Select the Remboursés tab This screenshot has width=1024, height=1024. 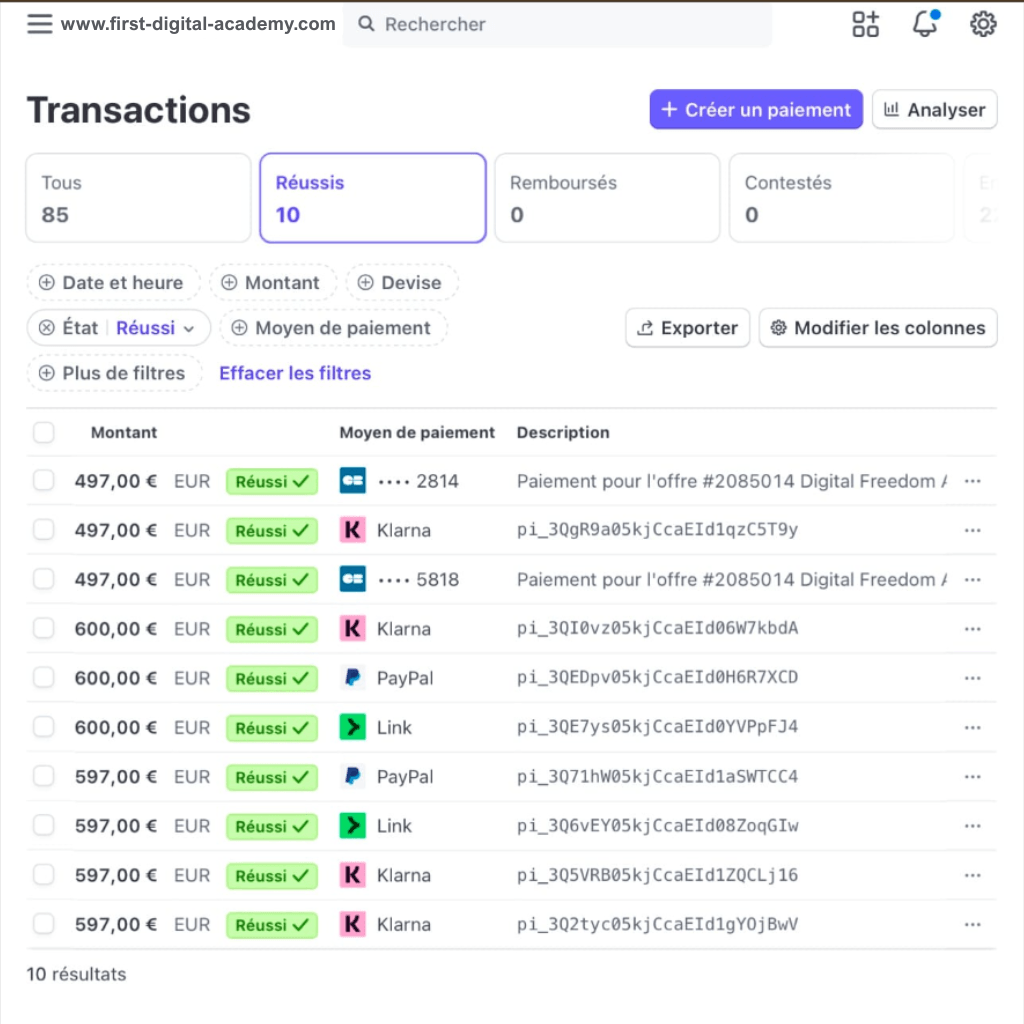pyautogui.click(x=607, y=198)
